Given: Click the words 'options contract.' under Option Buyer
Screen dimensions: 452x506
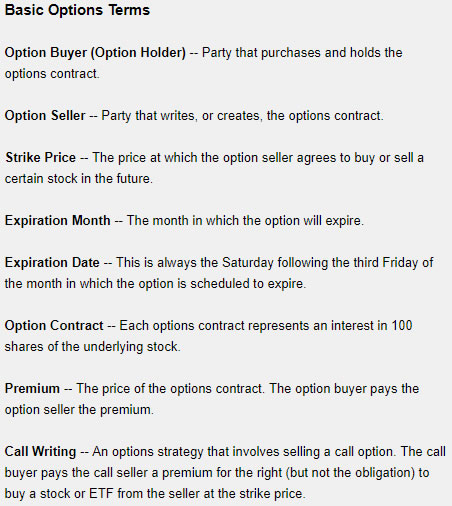Looking at the screenshot, I should click(52, 74).
